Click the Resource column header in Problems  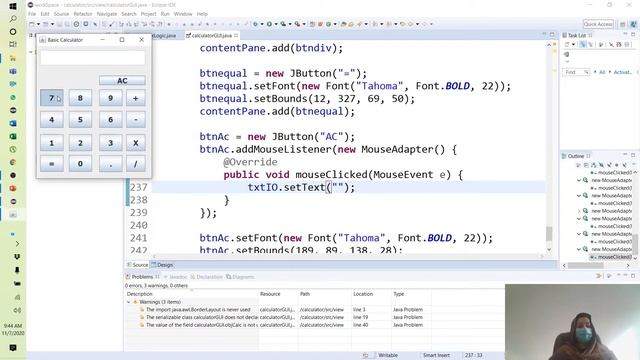(270, 294)
